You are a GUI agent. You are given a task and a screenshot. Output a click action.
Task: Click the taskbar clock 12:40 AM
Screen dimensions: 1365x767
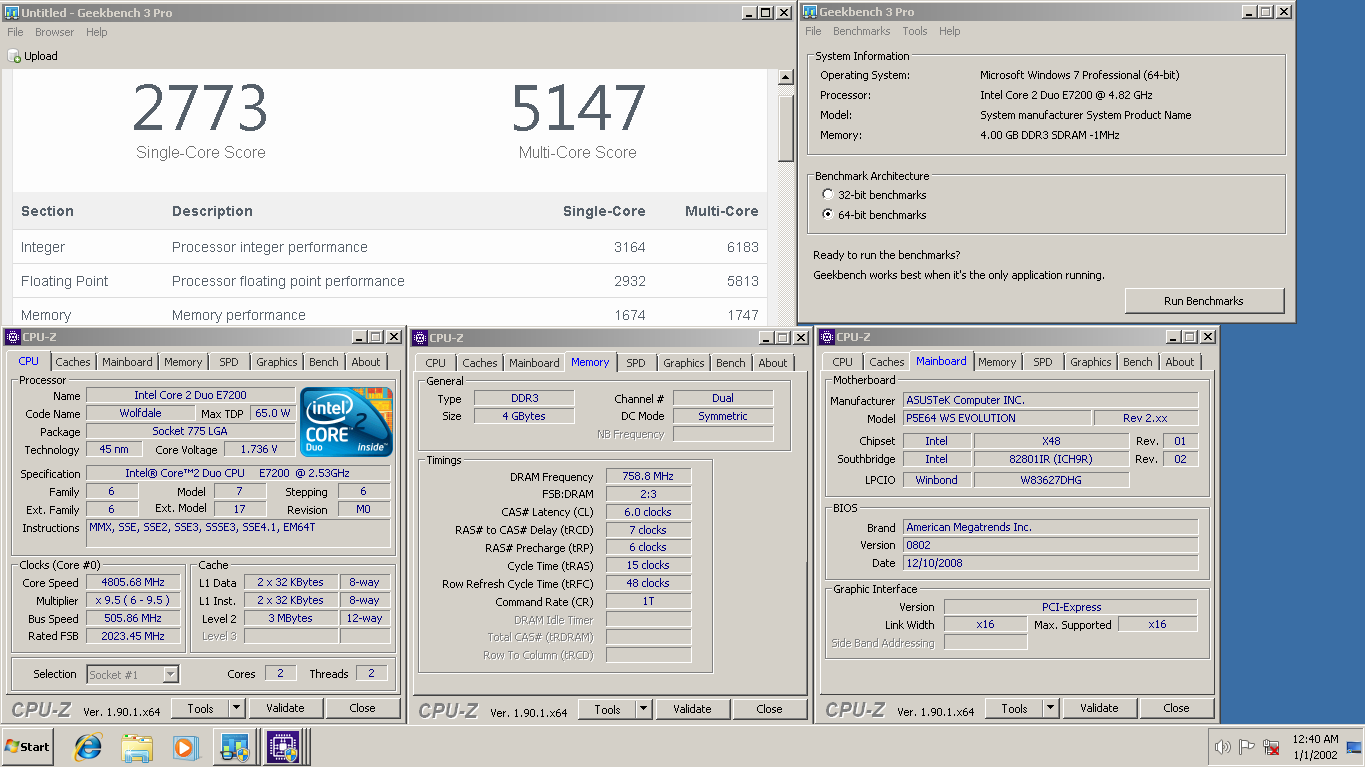[x=1314, y=739]
